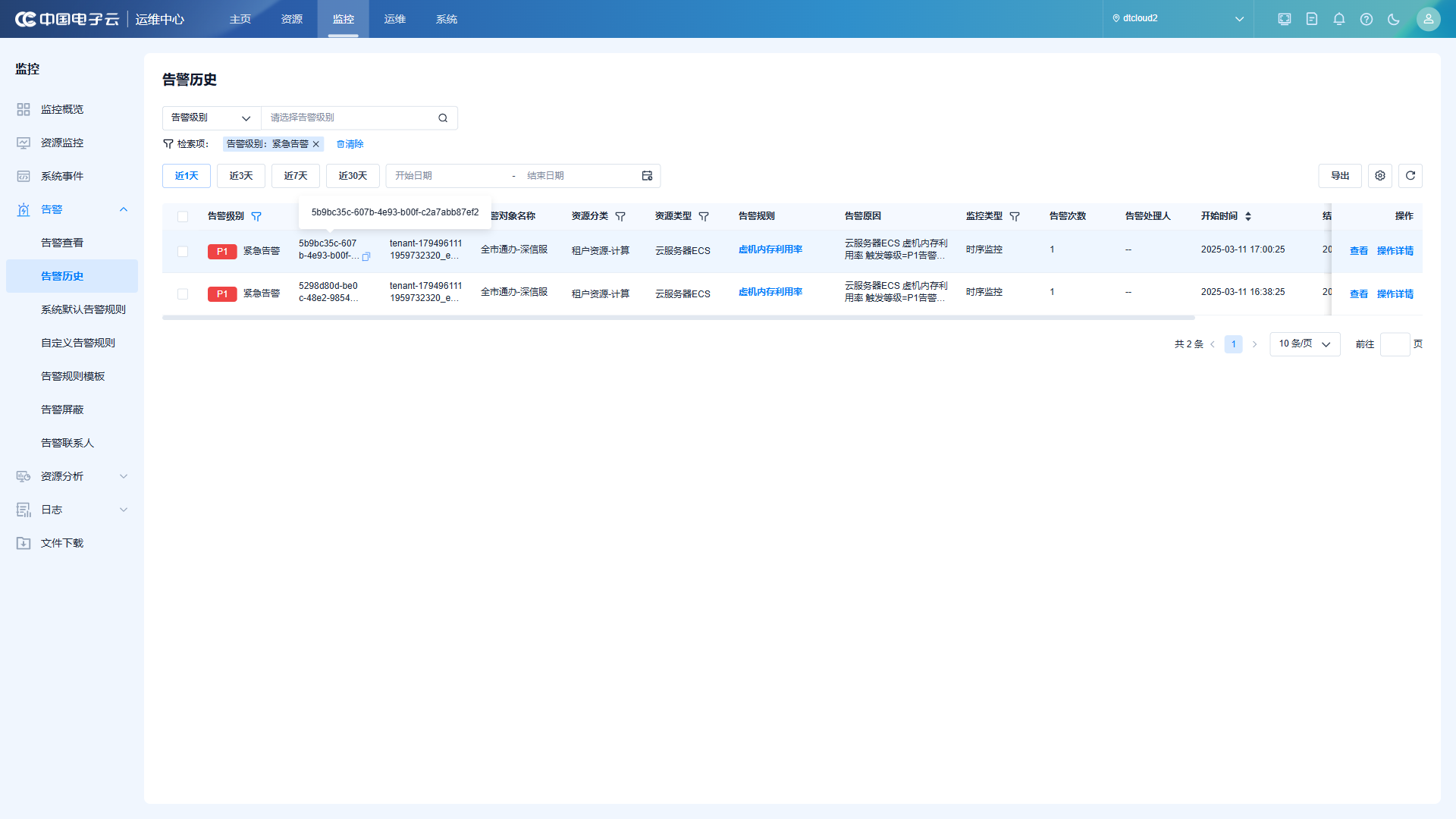Switch to 资源 top tab
Viewport: 1456px width, 819px height.
292,19
